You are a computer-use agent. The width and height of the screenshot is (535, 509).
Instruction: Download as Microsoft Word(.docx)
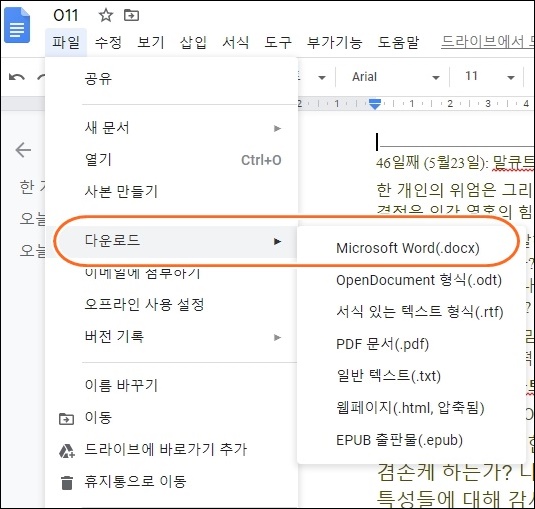[411, 248]
